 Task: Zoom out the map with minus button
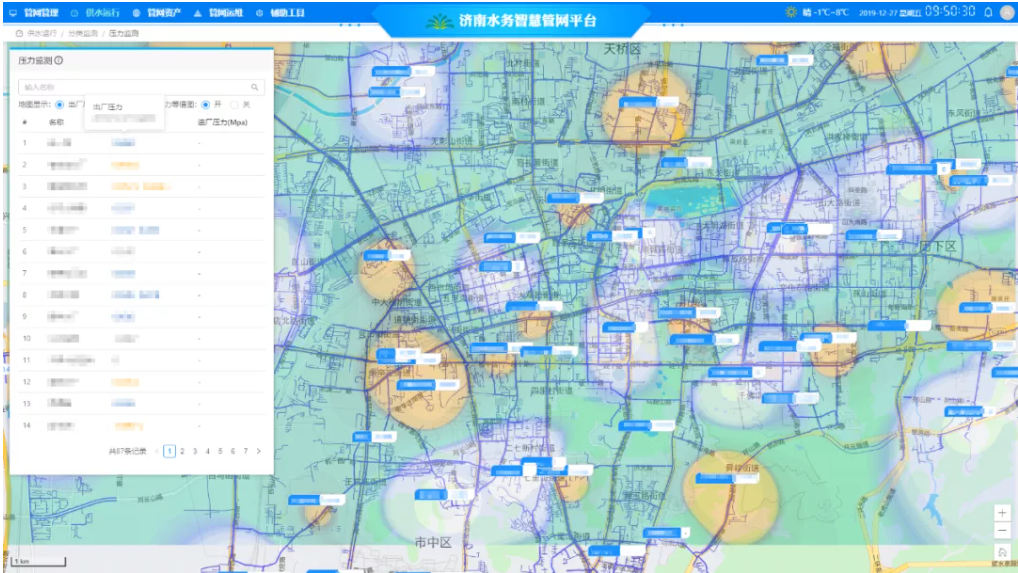[x=1002, y=531]
